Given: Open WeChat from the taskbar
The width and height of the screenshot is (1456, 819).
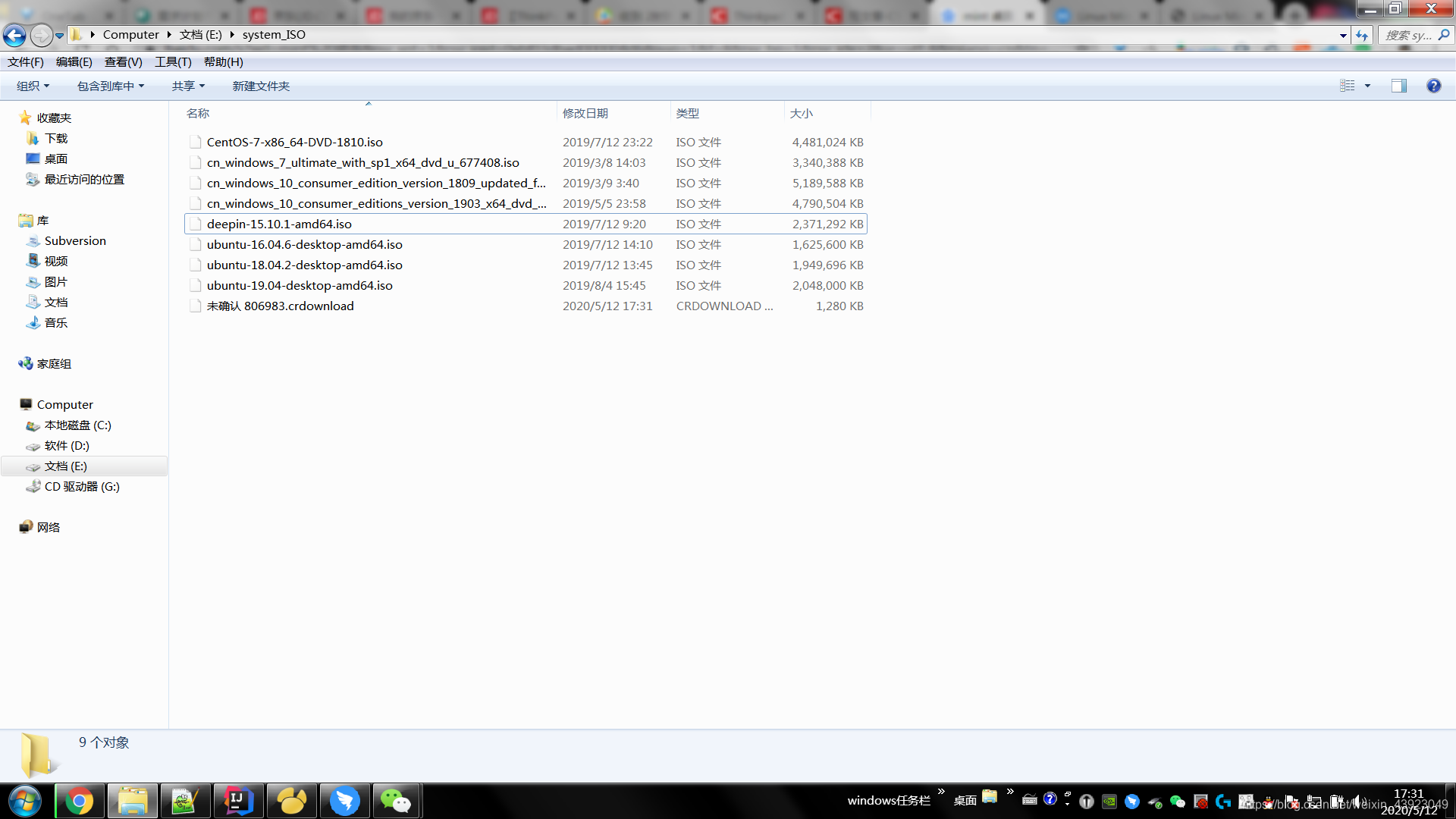Looking at the screenshot, I should 395,801.
